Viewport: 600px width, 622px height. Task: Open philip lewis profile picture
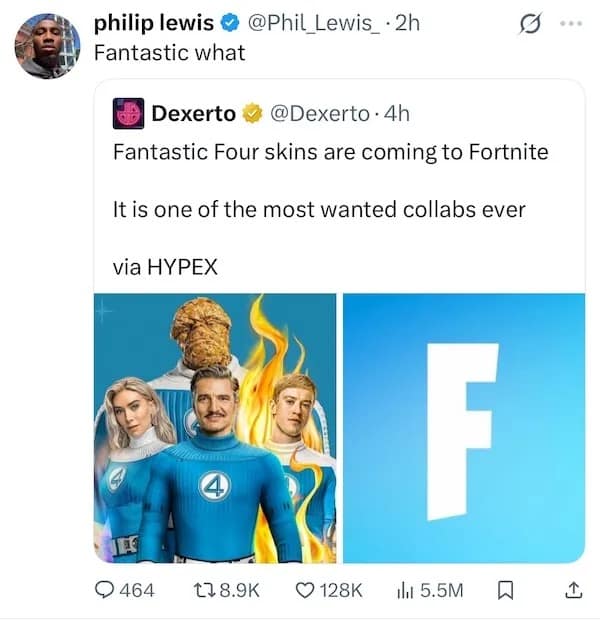click(47, 46)
